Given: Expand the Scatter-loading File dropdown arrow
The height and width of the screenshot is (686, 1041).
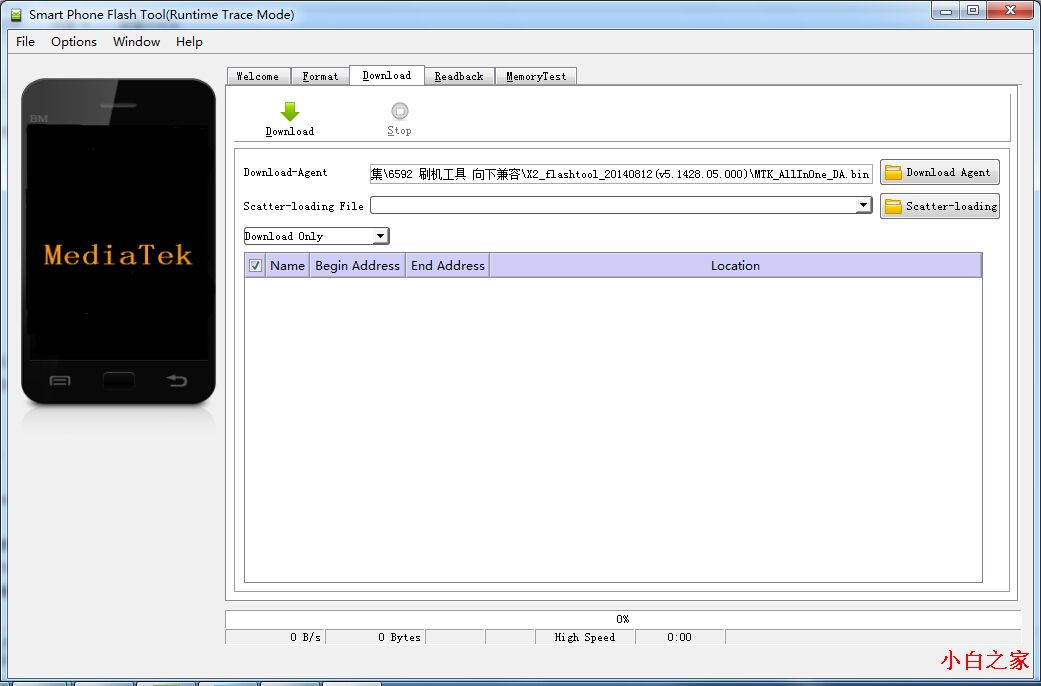Looking at the screenshot, I should click(863, 205).
